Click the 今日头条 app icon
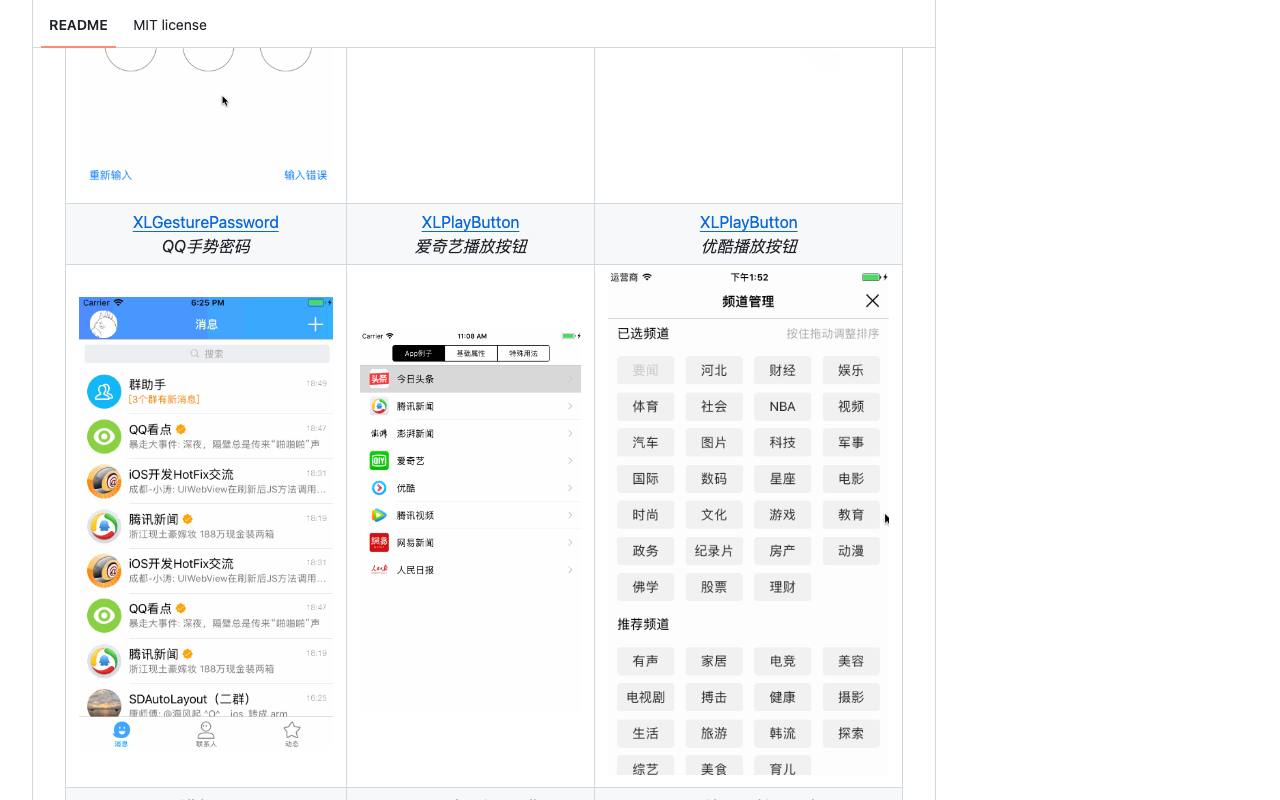1280x800 pixels. click(379, 379)
